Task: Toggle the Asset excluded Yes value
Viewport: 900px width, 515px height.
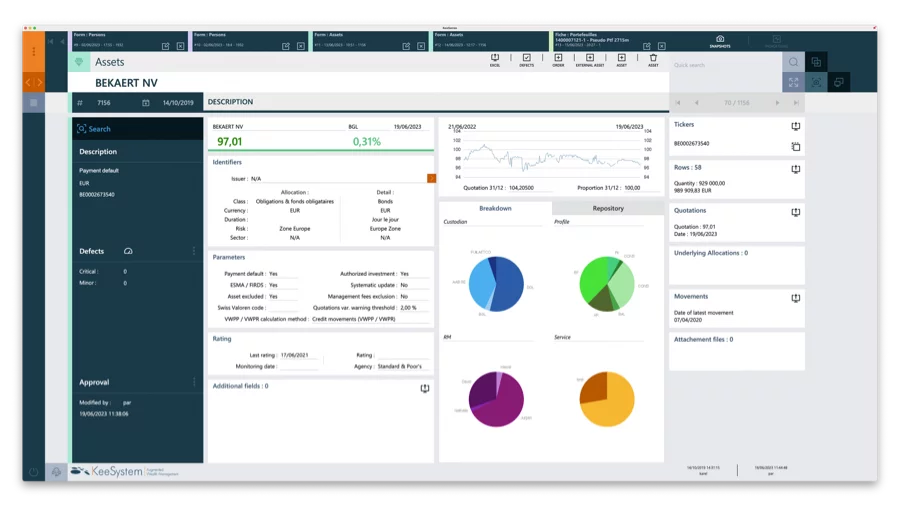Action: (280, 297)
